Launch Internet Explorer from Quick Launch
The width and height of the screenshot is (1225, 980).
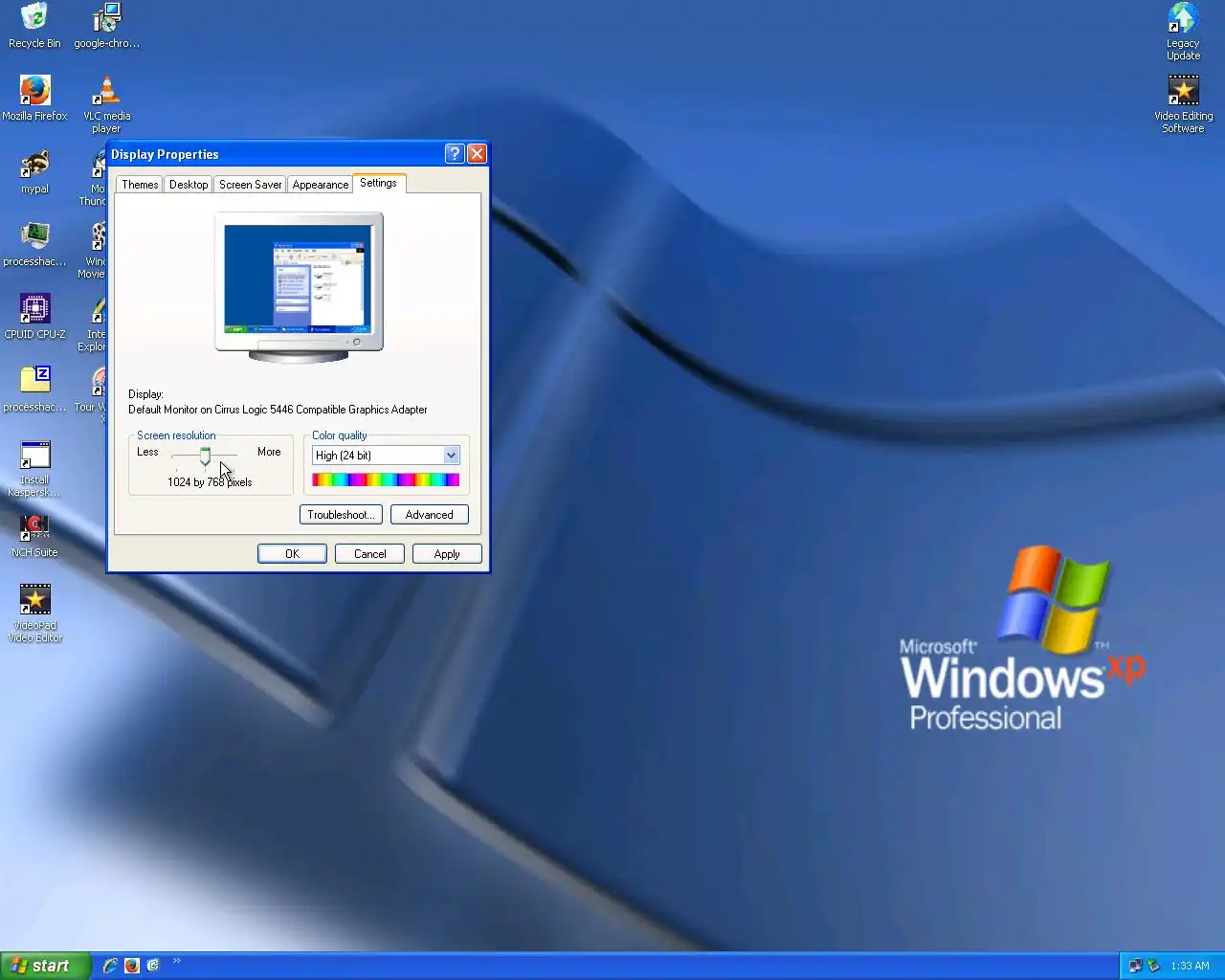(x=110, y=966)
